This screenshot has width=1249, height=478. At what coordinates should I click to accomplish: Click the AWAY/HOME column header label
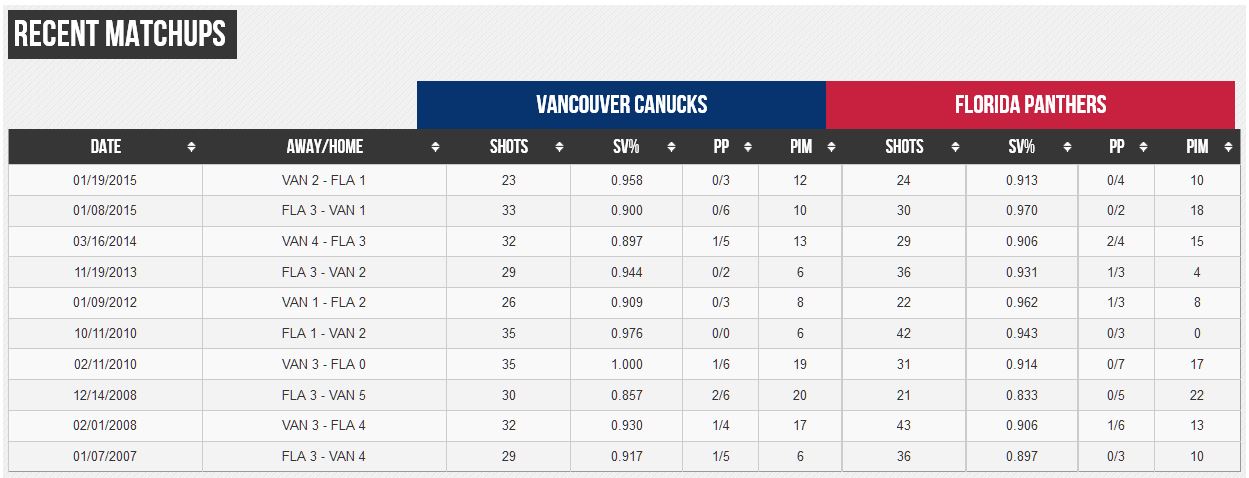324,147
